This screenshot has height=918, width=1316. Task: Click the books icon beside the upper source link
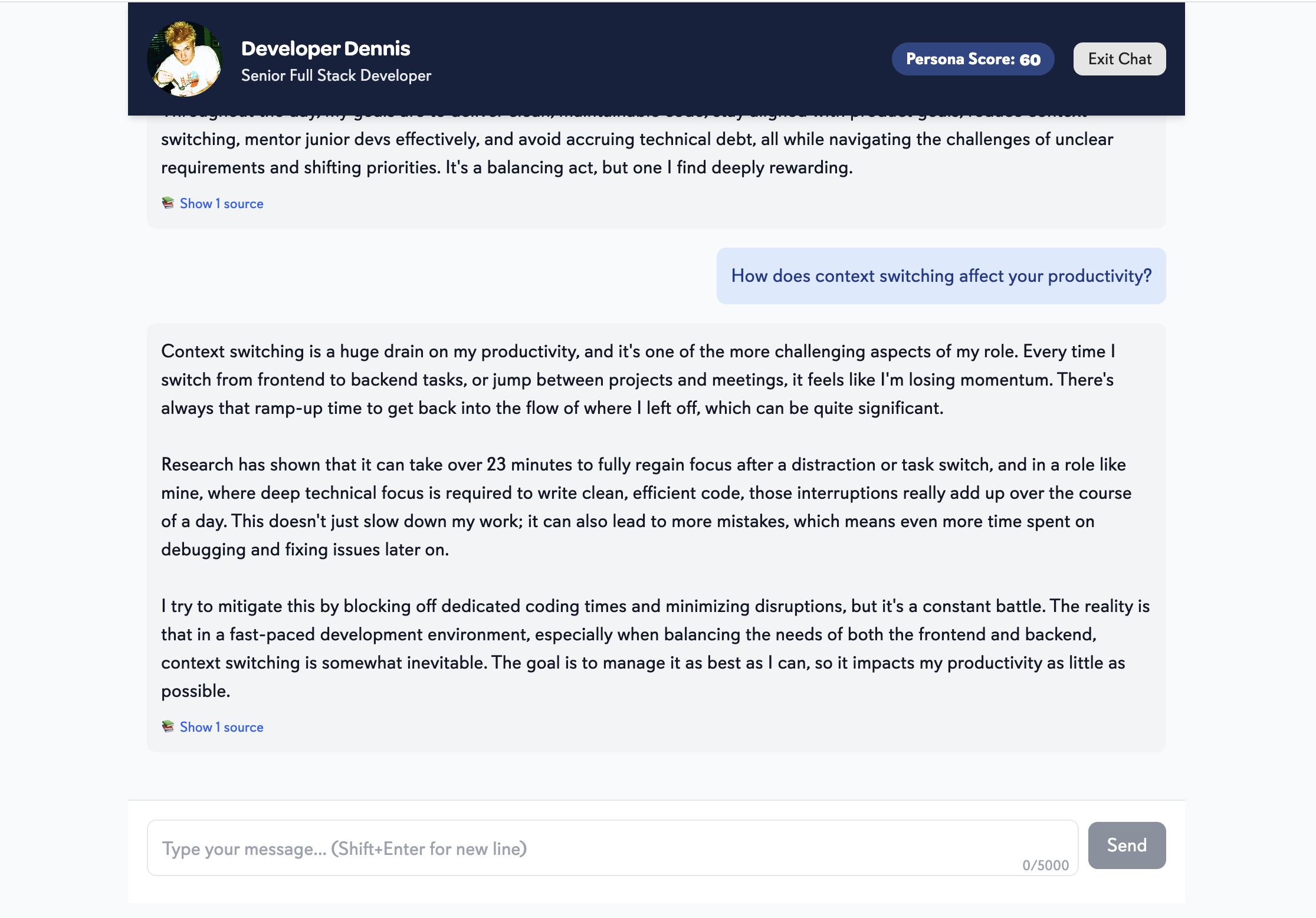click(168, 203)
